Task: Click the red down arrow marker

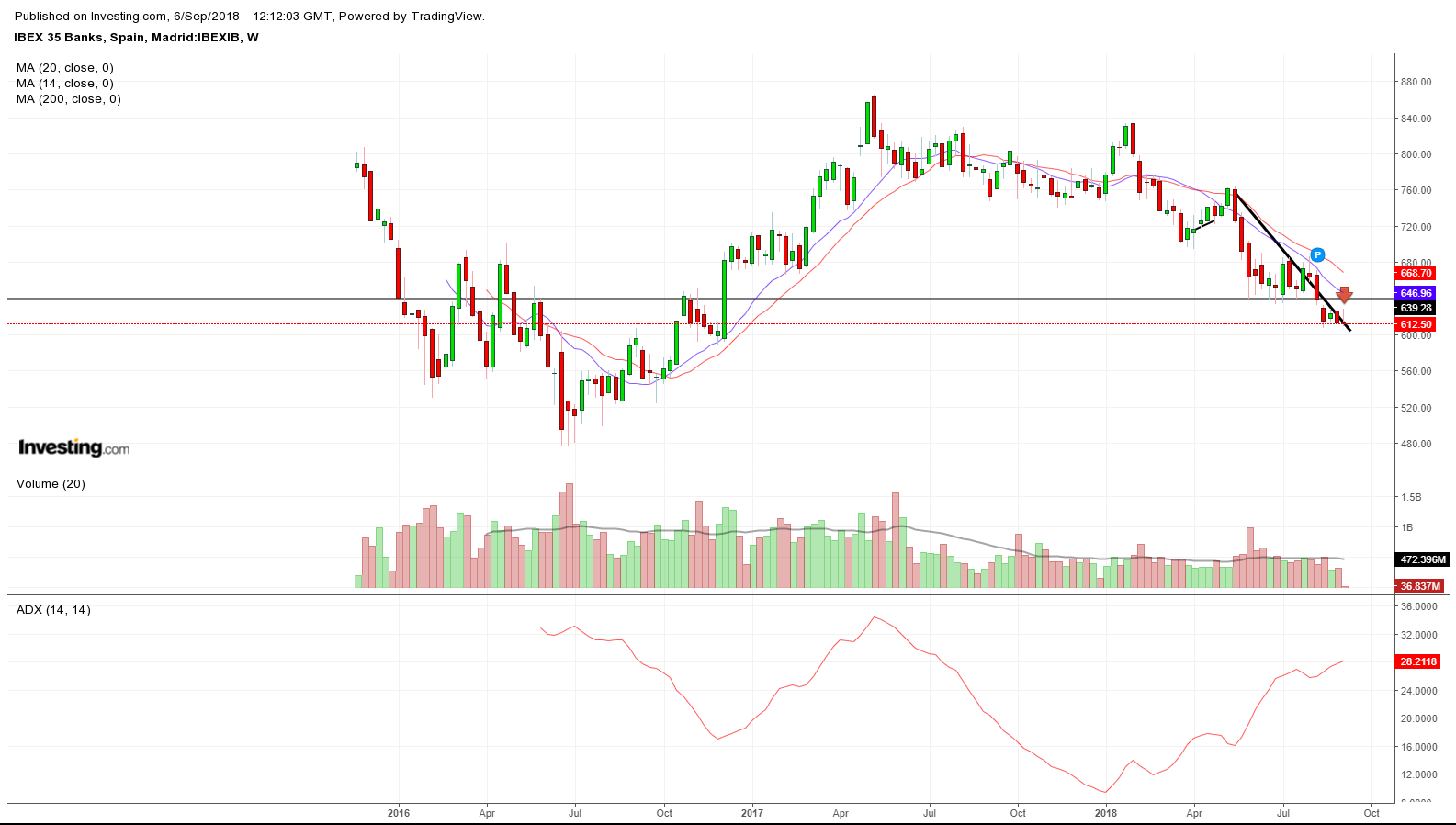Action: pyautogui.click(x=1344, y=295)
